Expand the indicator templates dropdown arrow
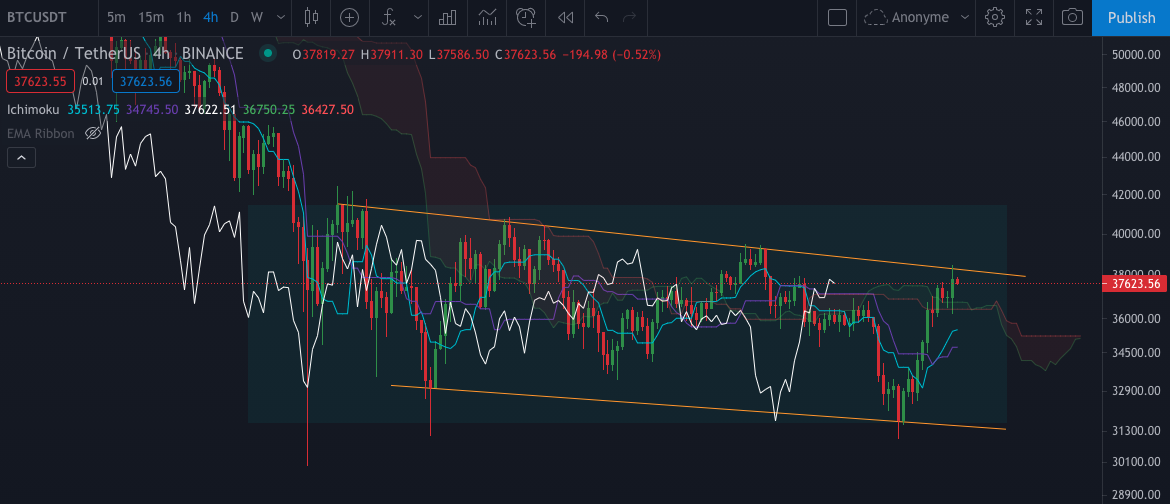This screenshot has height=504, width=1170. click(418, 17)
